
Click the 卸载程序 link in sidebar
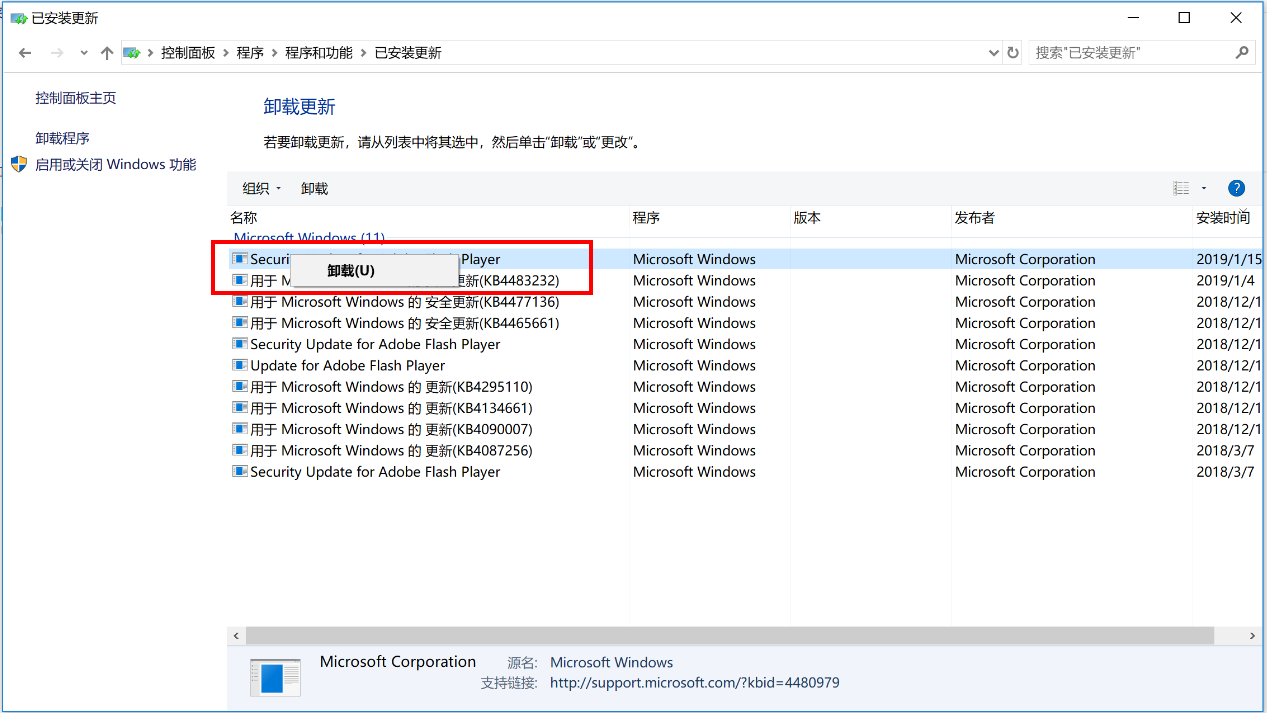tap(63, 138)
